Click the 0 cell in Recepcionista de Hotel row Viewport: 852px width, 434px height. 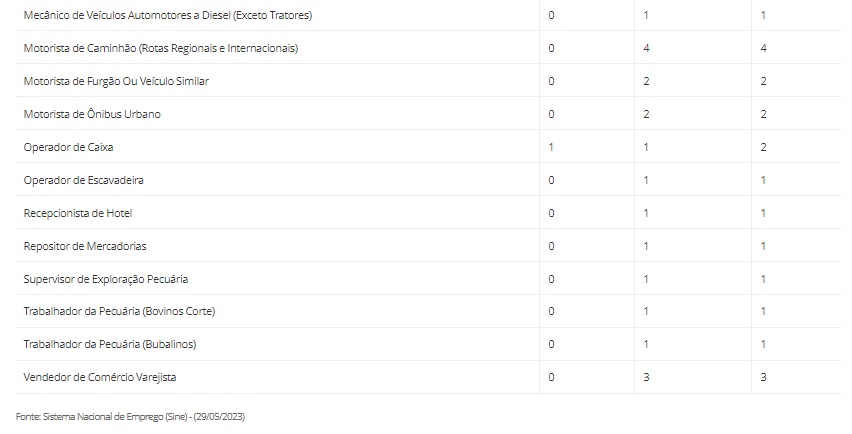coord(551,213)
